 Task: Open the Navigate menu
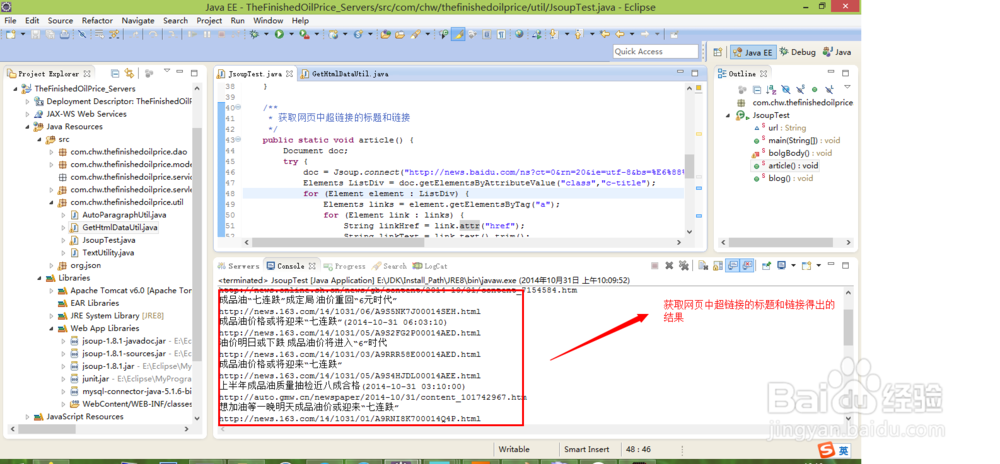coord(138,20)
